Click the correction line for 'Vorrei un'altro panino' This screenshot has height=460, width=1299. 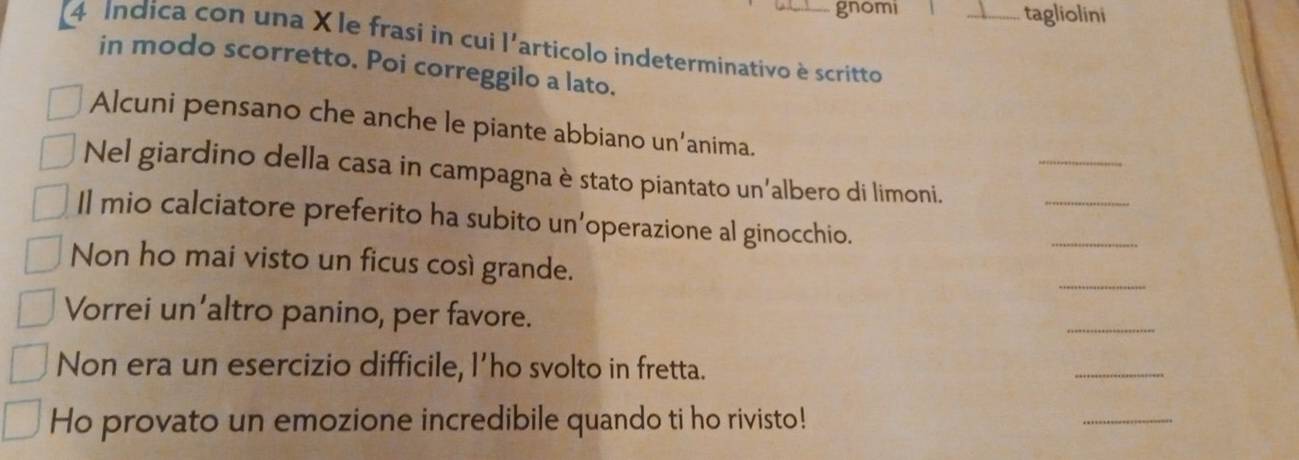pyautogui.click(x=1110, y=330)
